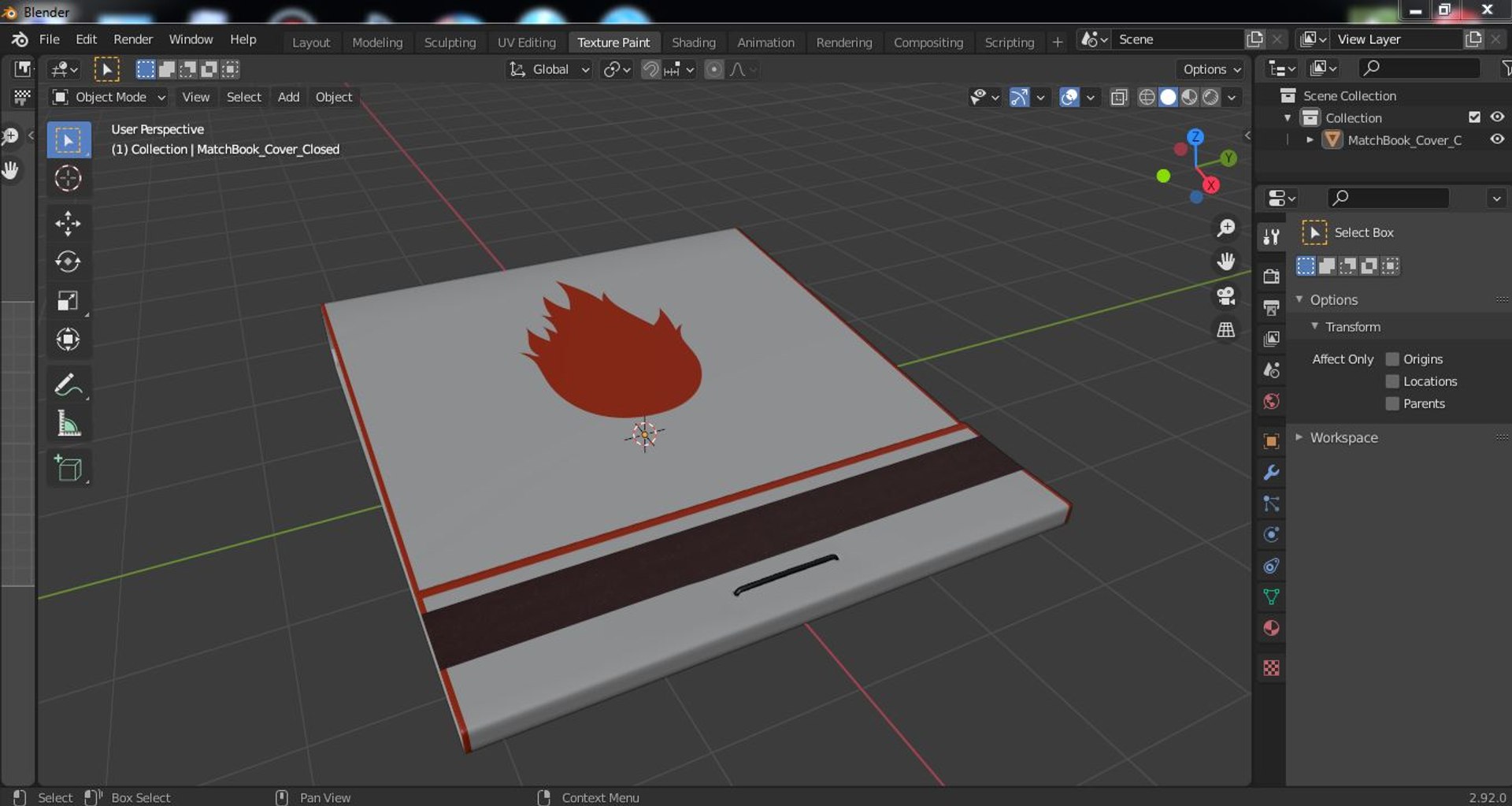Switch to the Shading workspace tab

pyautogui.click(x=693, y=43)
